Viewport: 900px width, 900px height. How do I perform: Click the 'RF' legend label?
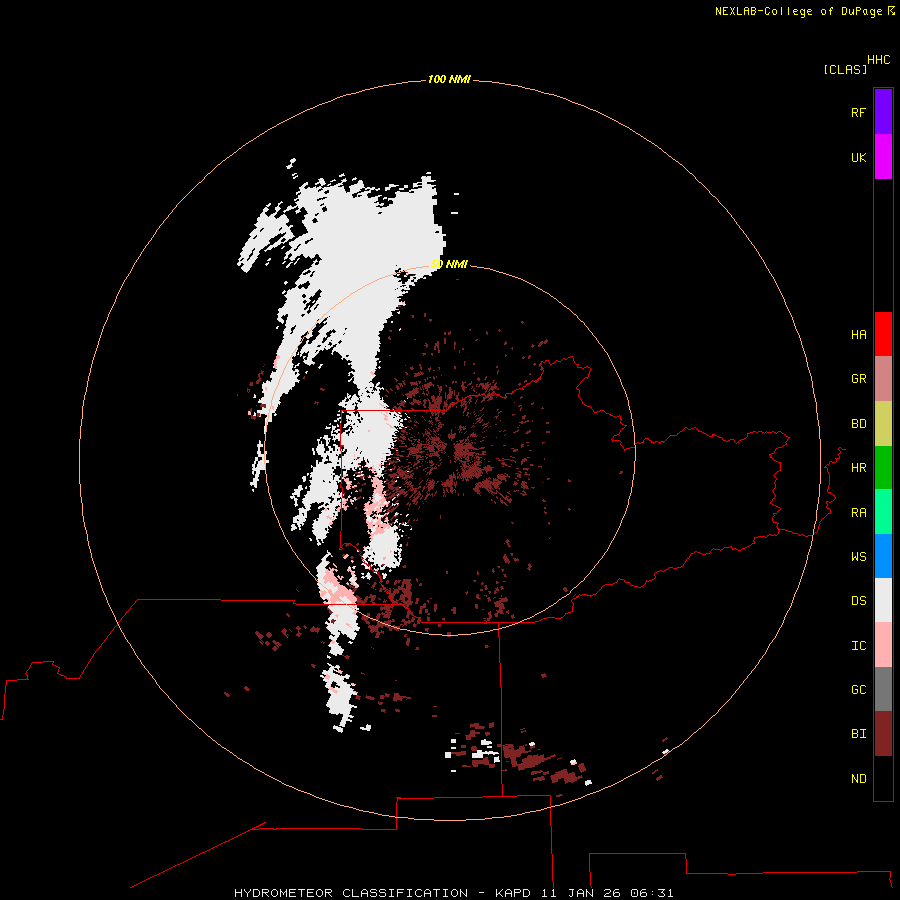pos(858,112)
